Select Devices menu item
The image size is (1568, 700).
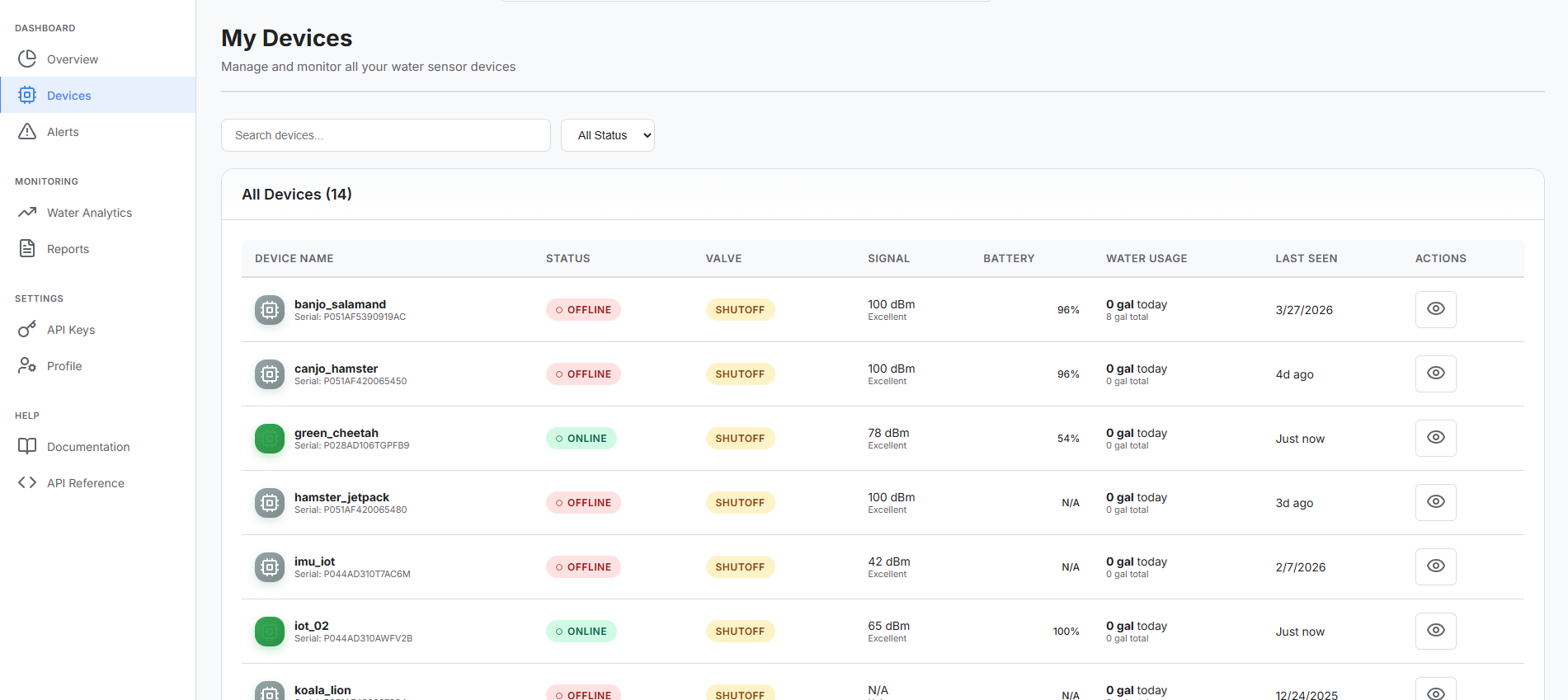coord(98,96)
